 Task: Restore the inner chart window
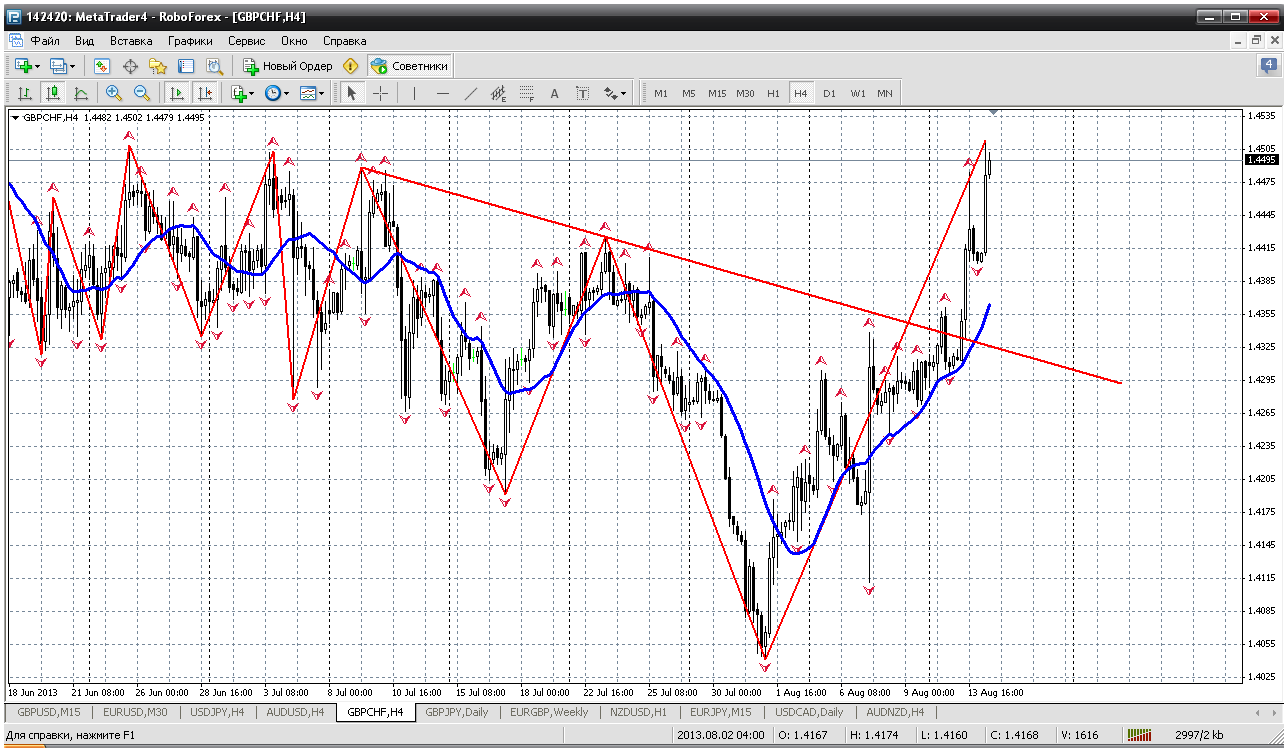[1256, 41]
